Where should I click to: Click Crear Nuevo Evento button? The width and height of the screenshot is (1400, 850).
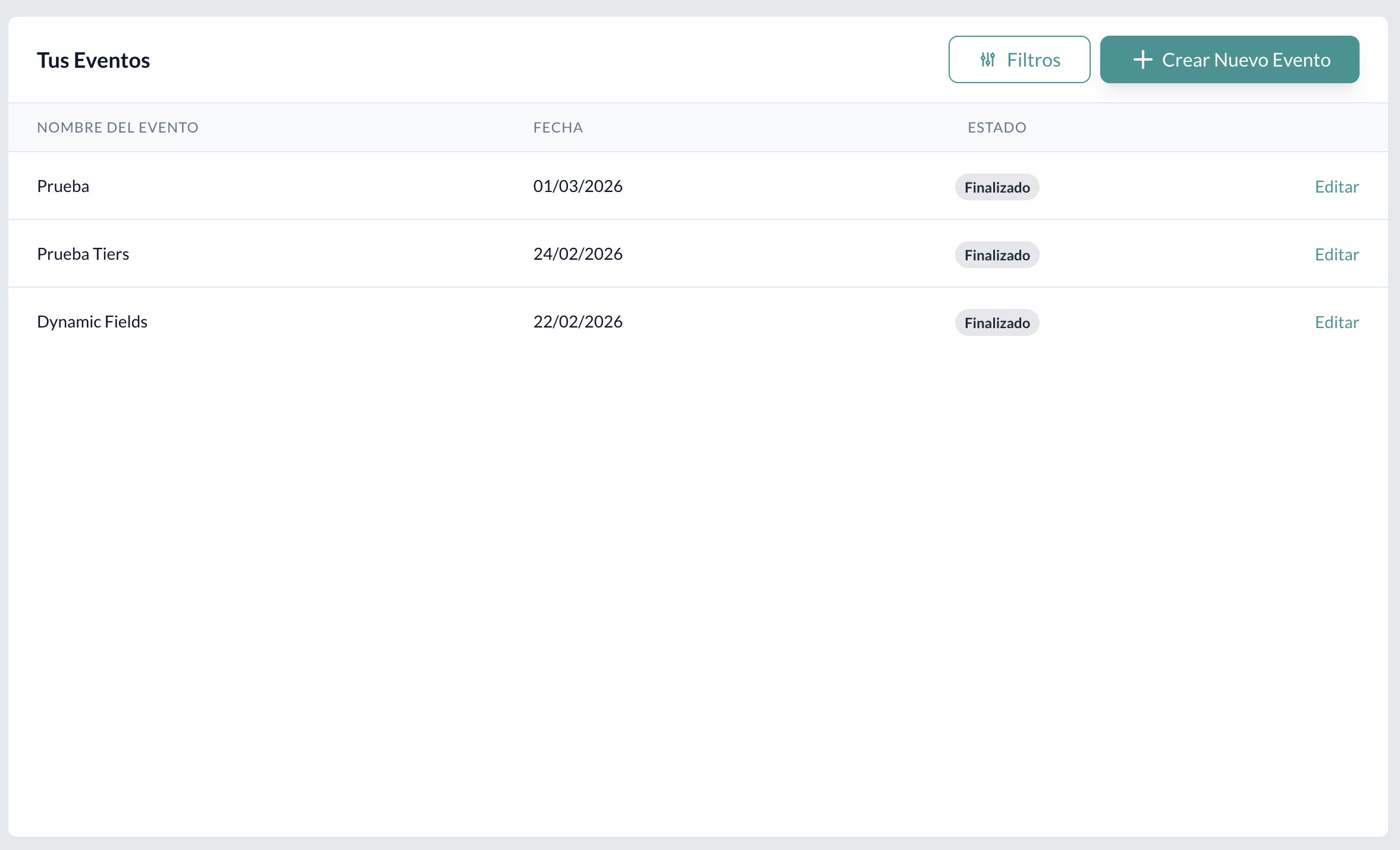tap(1229, 59)
